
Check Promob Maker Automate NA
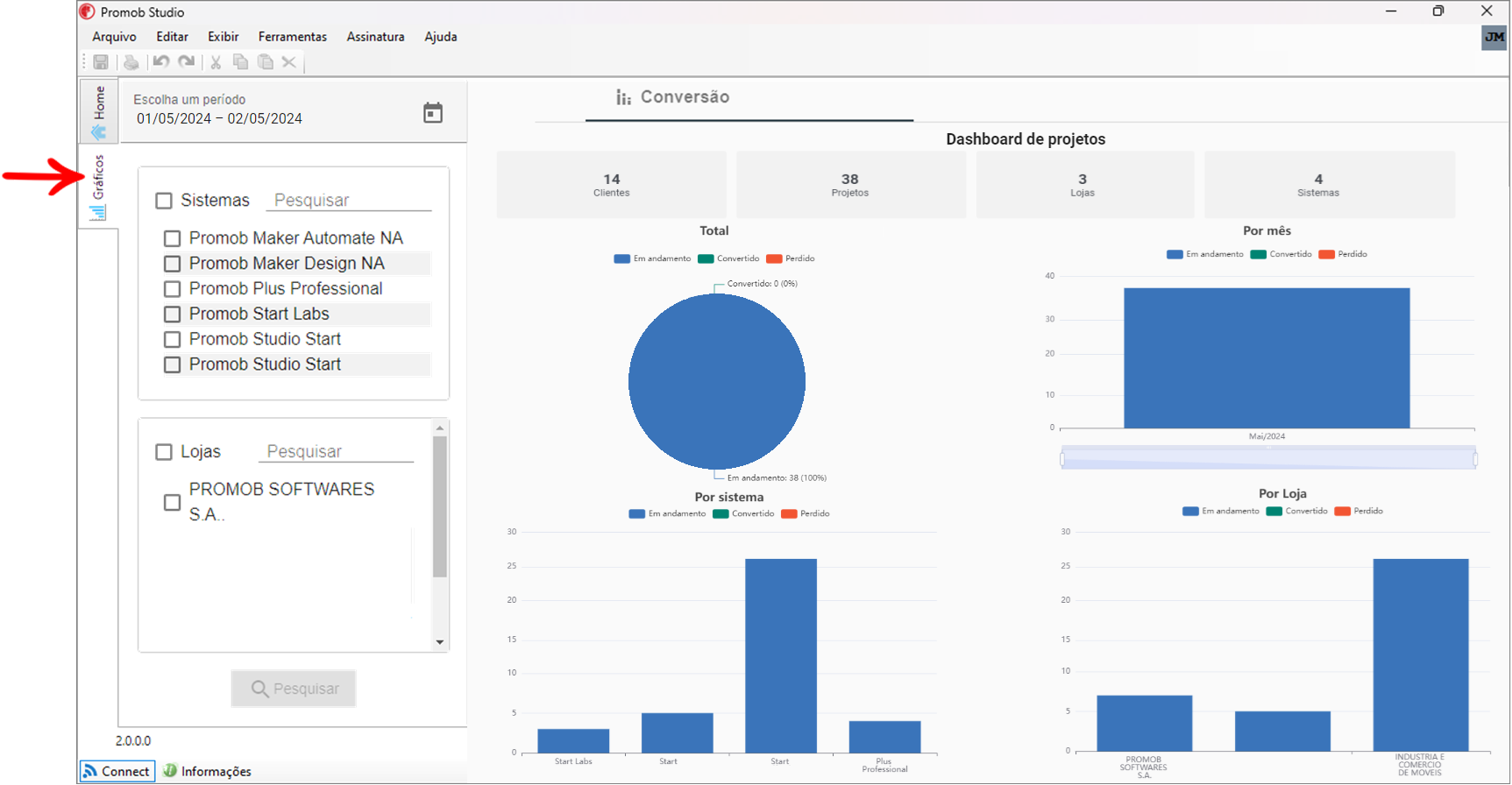173,238
